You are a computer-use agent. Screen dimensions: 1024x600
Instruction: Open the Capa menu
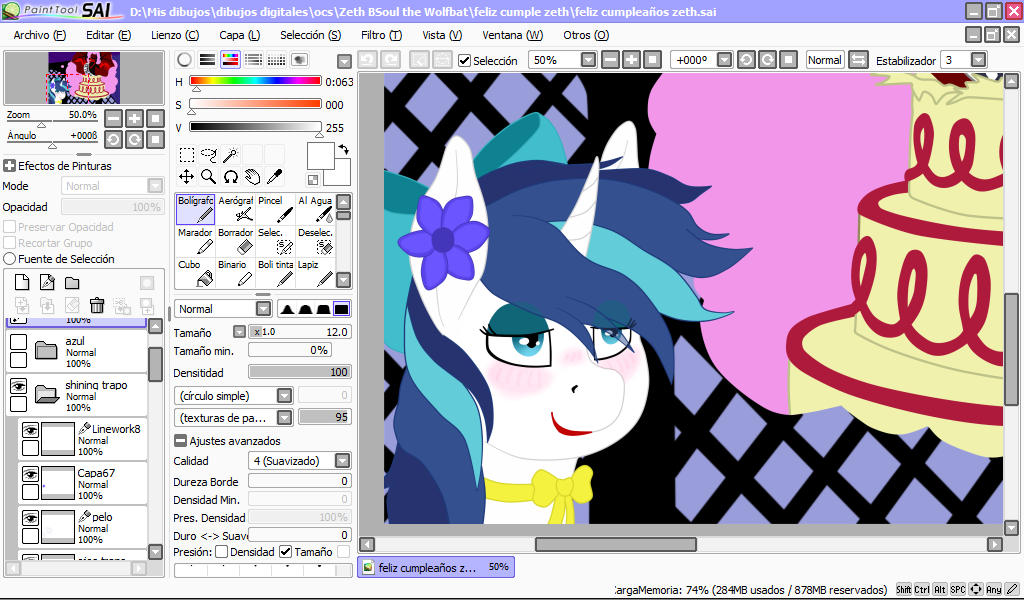[240, 35]
